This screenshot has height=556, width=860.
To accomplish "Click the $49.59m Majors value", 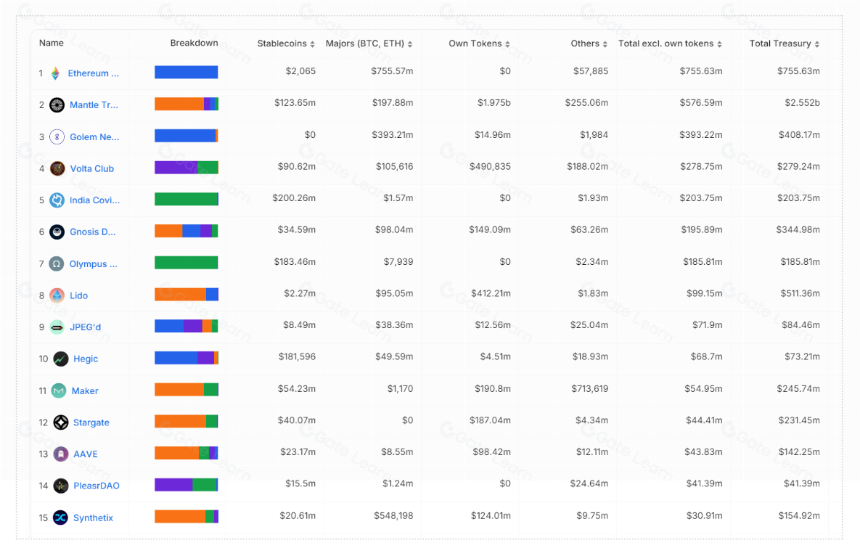I will [x=394, y=357].
